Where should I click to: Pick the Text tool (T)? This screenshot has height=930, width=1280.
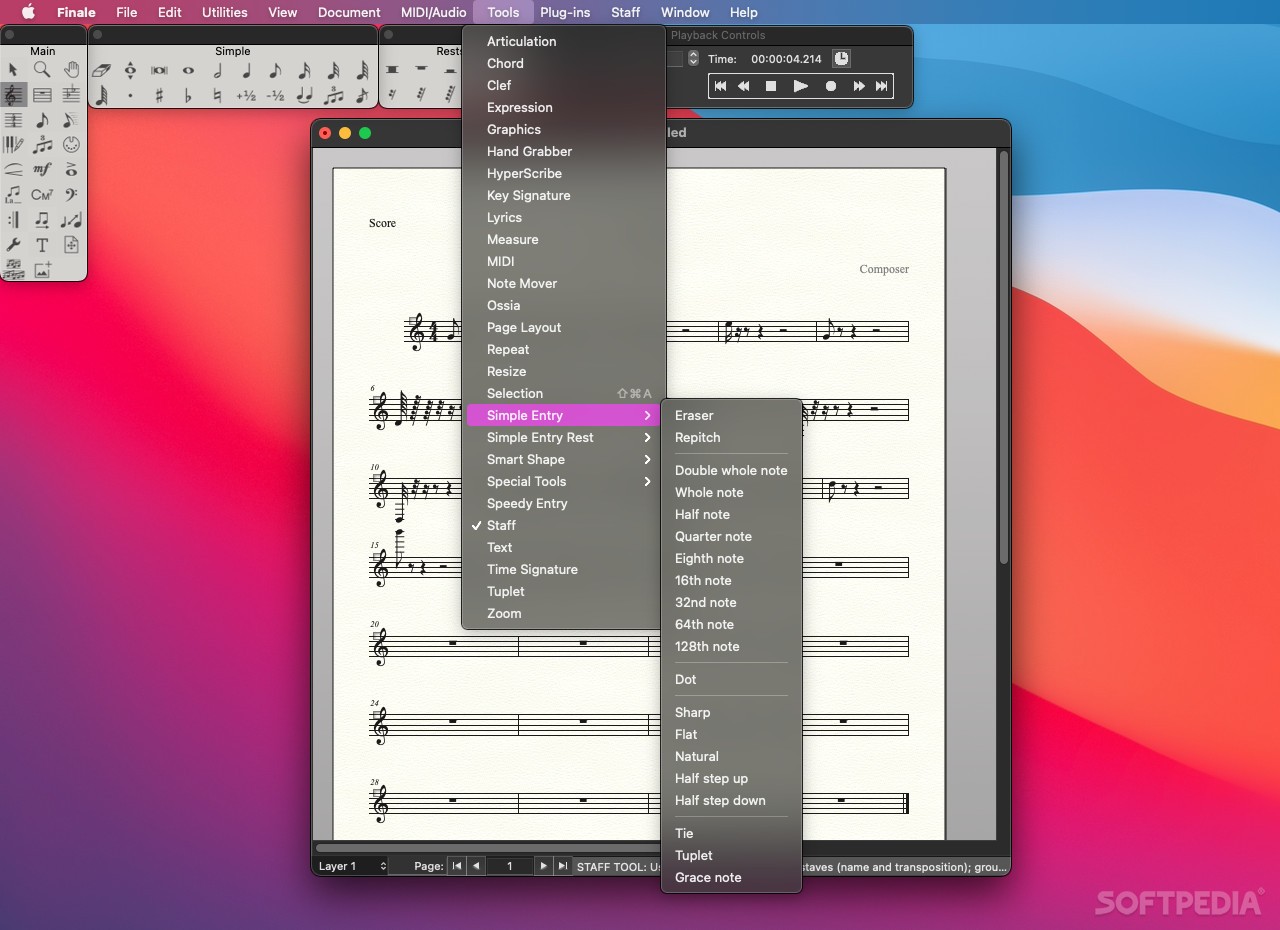42,245
